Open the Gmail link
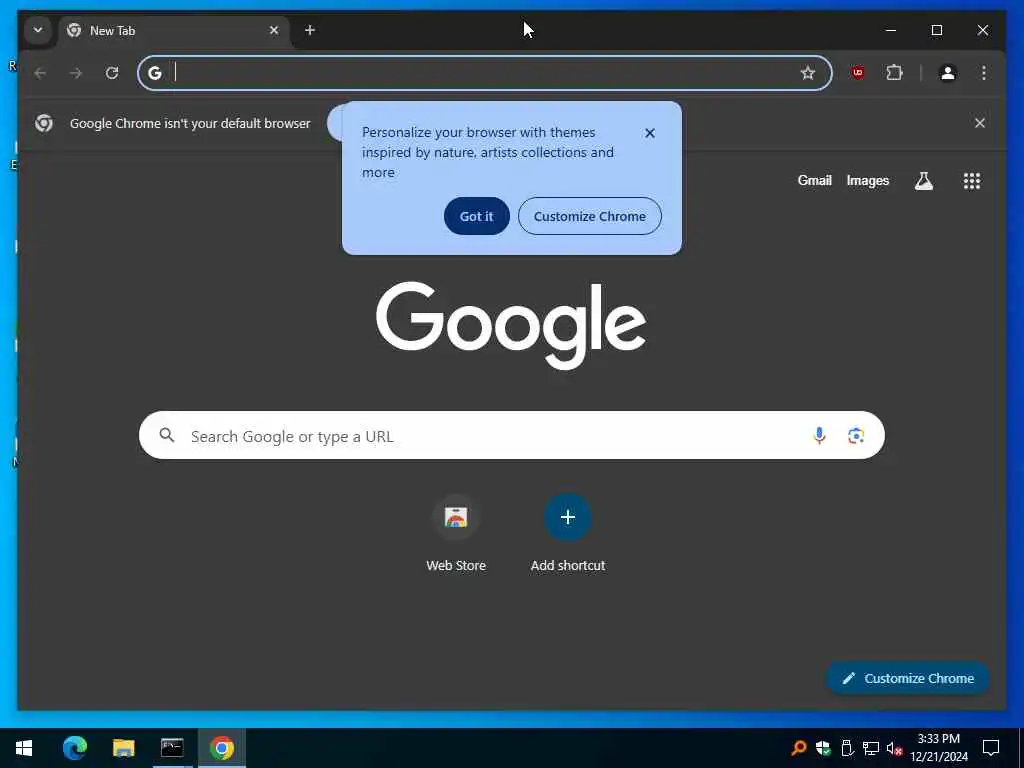 click(814, 180)
